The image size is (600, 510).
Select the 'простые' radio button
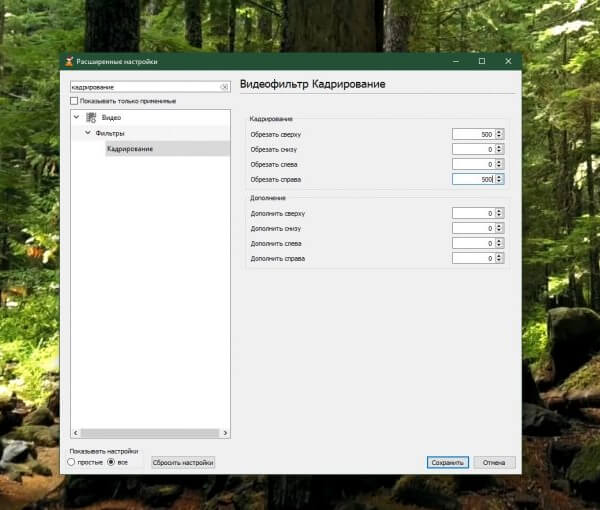71,463
